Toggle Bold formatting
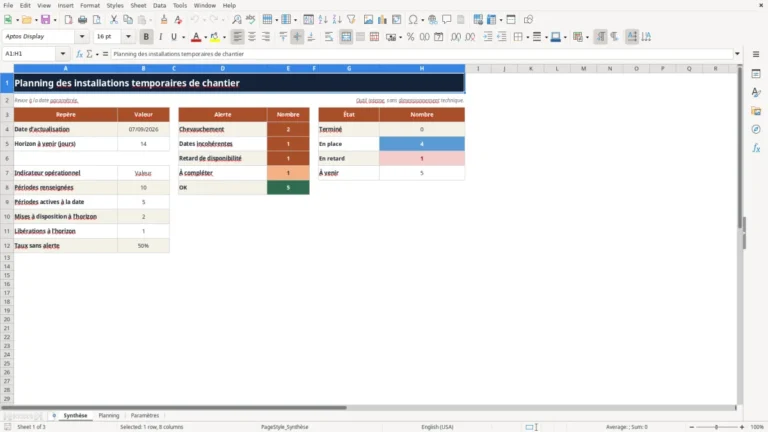768x432 pixels. point(146,37)
